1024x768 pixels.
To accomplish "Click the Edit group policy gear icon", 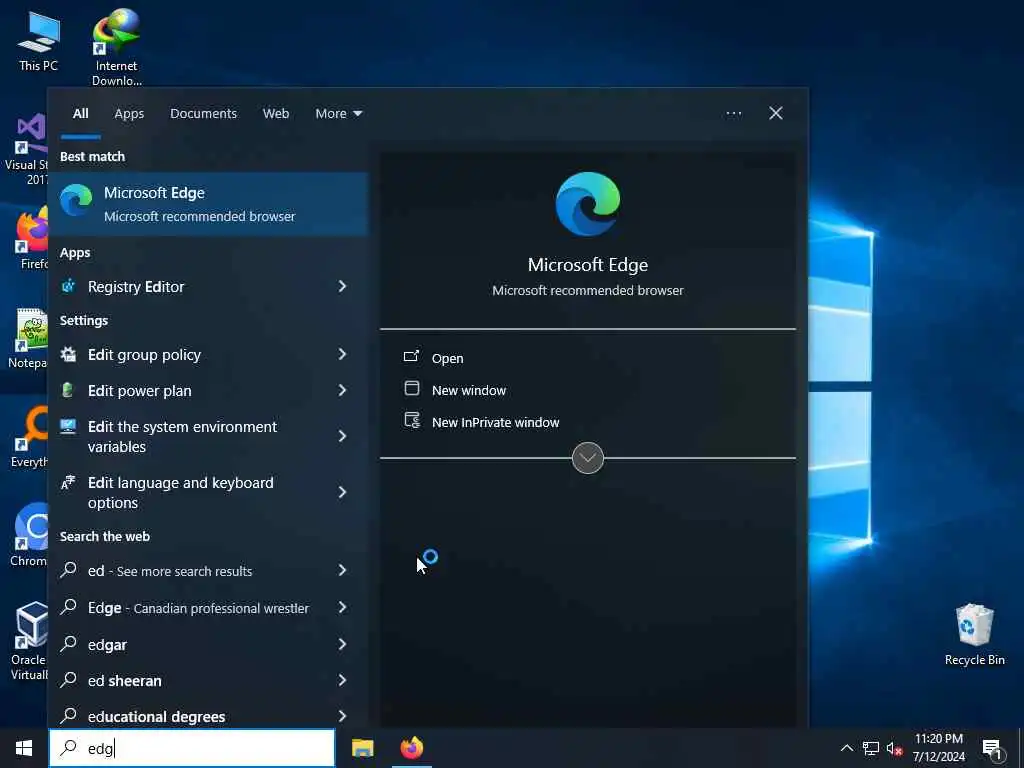I will (68, 354).
